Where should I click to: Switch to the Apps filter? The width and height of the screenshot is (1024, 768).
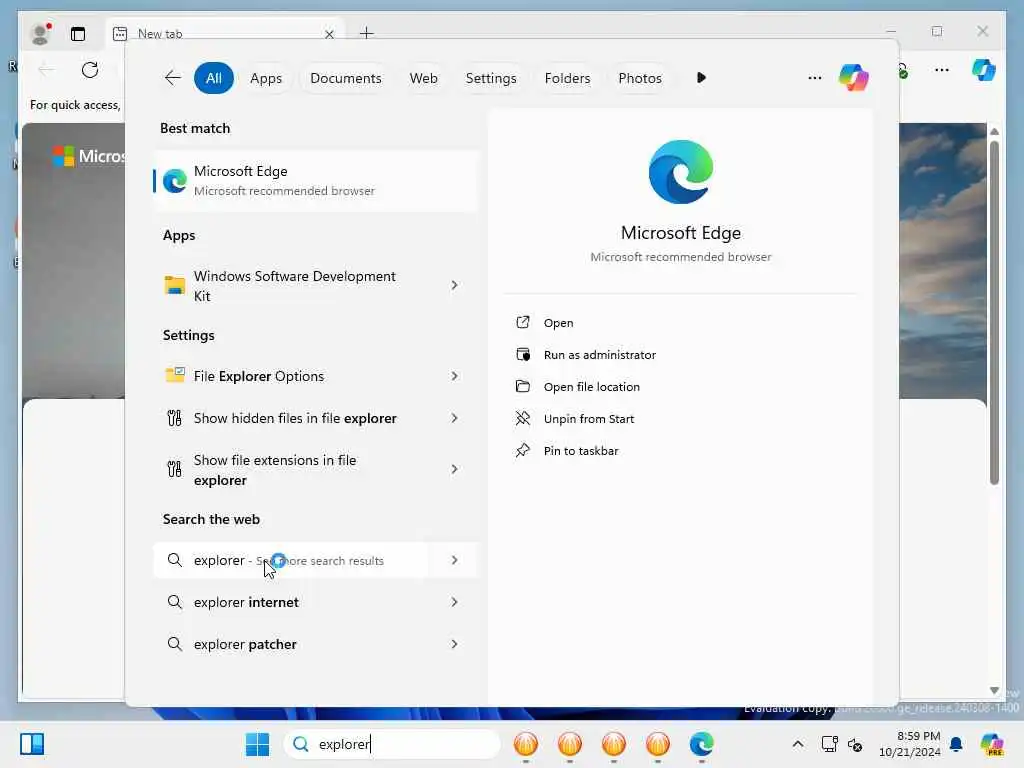[266, 78]
